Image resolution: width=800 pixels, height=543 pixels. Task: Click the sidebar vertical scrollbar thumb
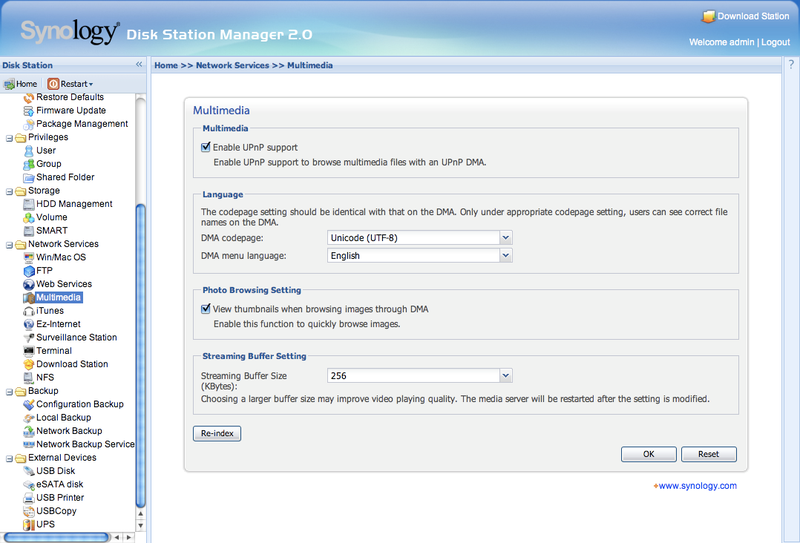click(140, 355)
